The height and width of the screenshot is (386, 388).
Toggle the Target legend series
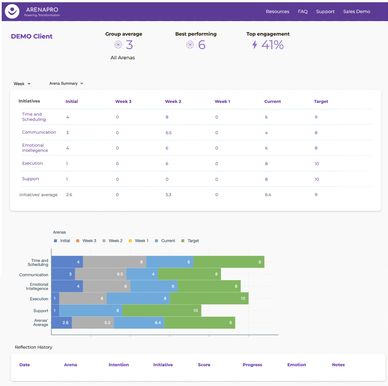tap(190, 241)
